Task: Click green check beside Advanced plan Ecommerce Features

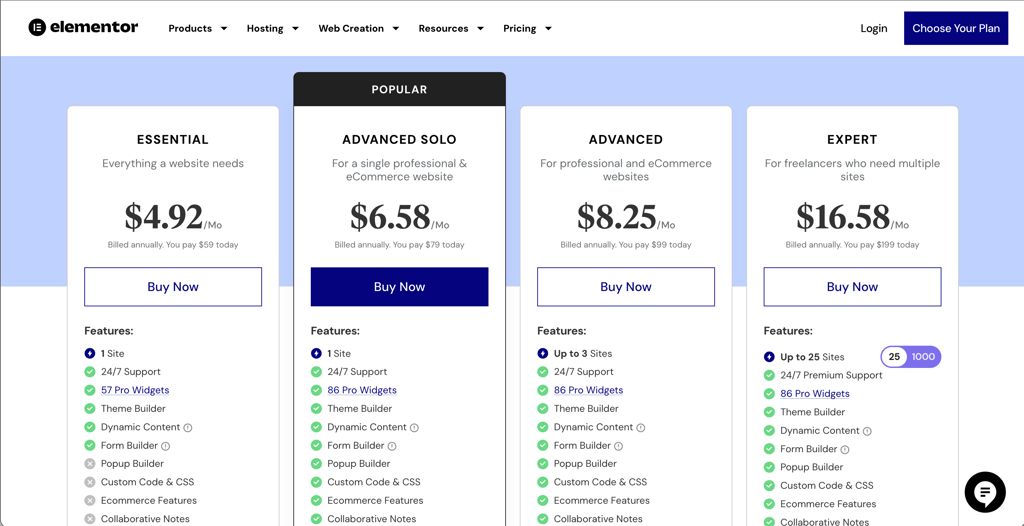Action: 543,501
